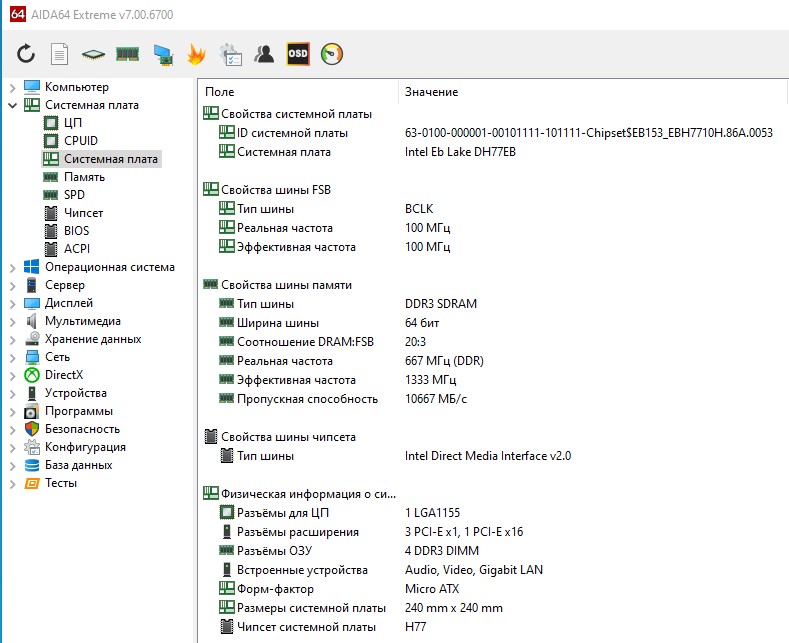Open the Чипсет tree item
Screen dimensions: 789x643
pyautogui.click(x=84, y=213)
